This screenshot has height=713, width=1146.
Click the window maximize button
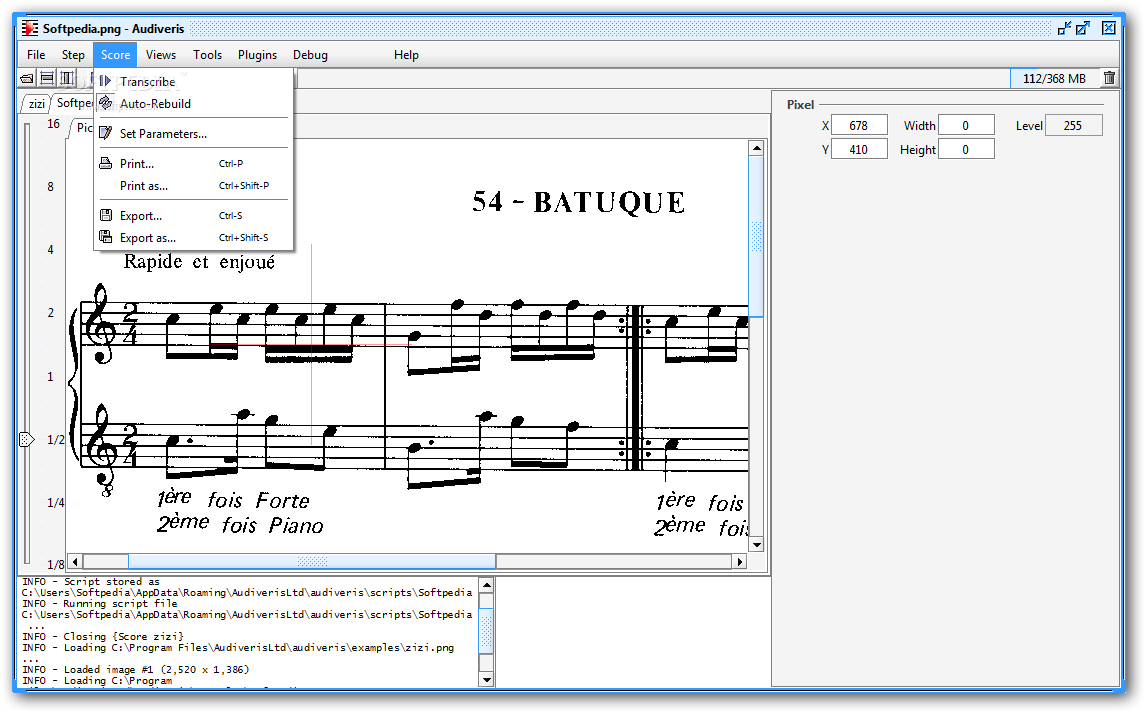click(1082, 28)
